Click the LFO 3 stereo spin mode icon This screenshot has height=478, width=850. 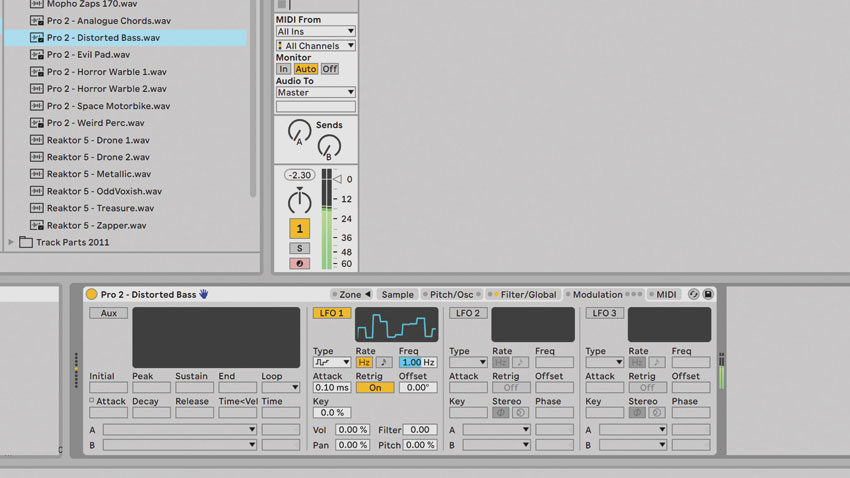[x=656, y=413]
